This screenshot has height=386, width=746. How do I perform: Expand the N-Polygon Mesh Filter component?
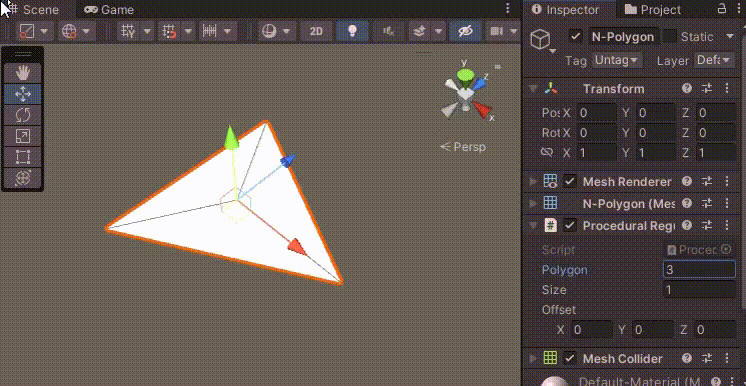point(533,203)
